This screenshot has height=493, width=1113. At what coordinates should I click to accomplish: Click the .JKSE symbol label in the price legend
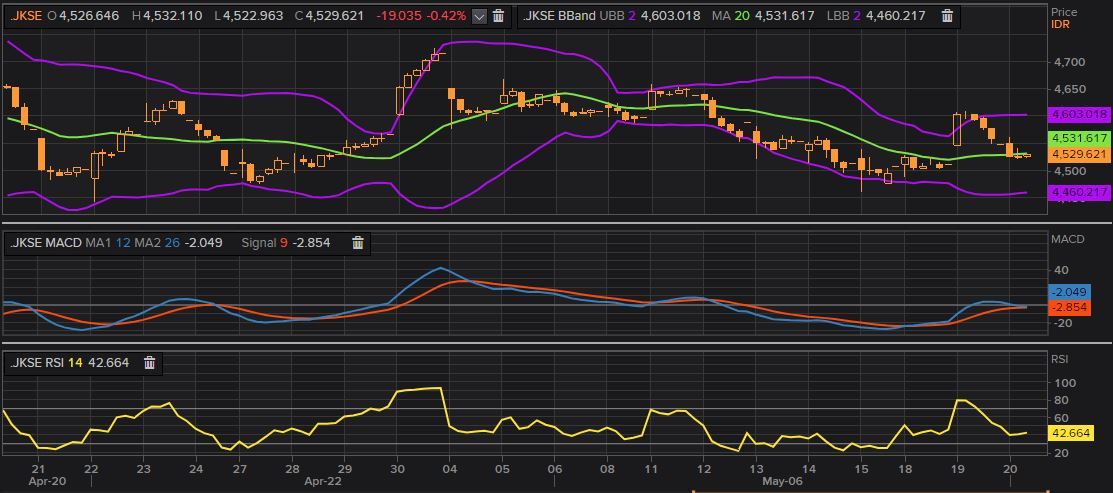click(26, 16)
